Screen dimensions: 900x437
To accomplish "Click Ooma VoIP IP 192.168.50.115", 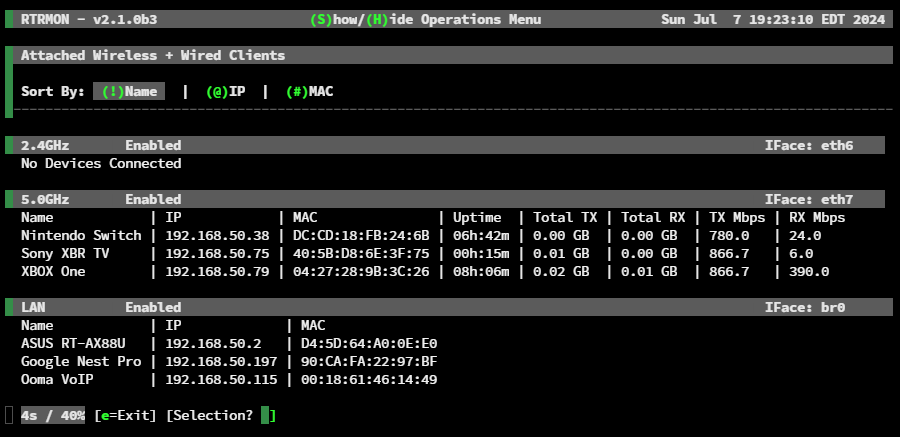I will coord(221,380).
